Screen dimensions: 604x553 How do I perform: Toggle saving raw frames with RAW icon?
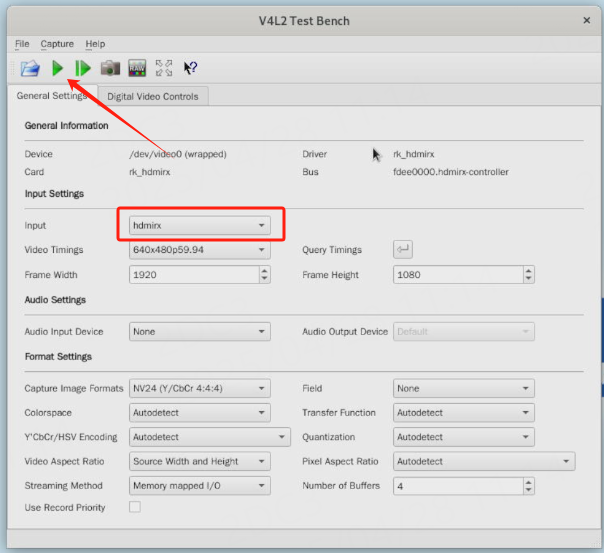pos(137,68)
